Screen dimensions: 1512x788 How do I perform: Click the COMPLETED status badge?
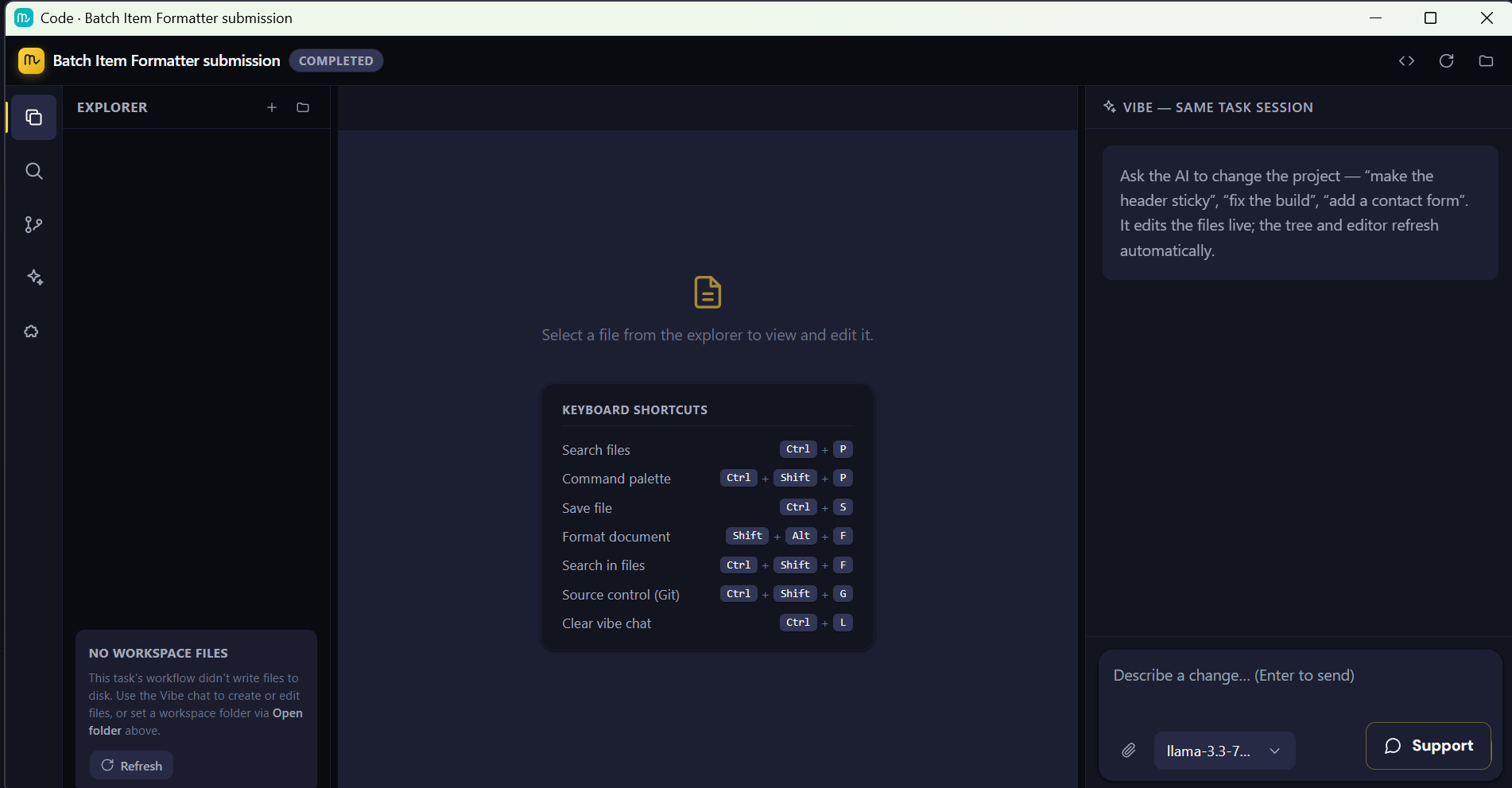[335, 60]
